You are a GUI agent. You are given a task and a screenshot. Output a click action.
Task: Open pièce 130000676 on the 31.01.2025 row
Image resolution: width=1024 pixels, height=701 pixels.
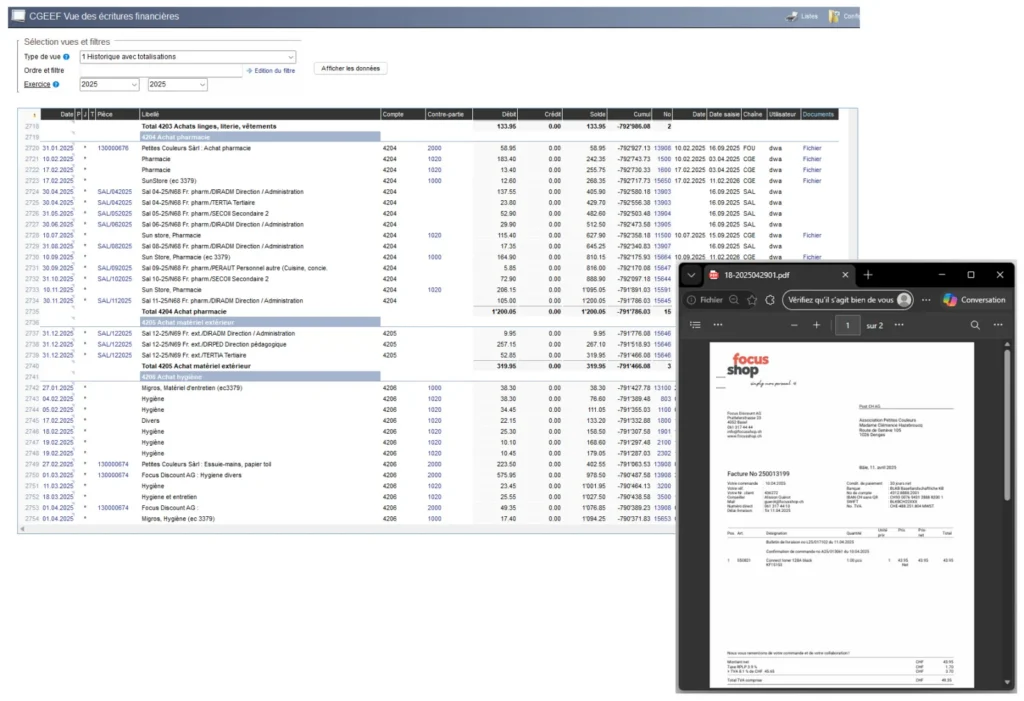point(113,148)
